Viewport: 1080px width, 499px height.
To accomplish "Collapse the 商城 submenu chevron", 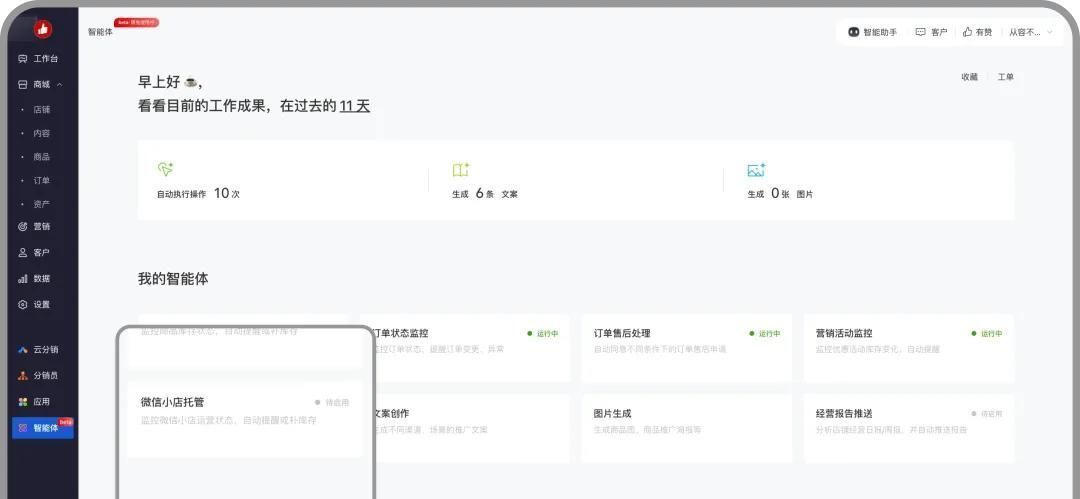I will coord(60,84).
